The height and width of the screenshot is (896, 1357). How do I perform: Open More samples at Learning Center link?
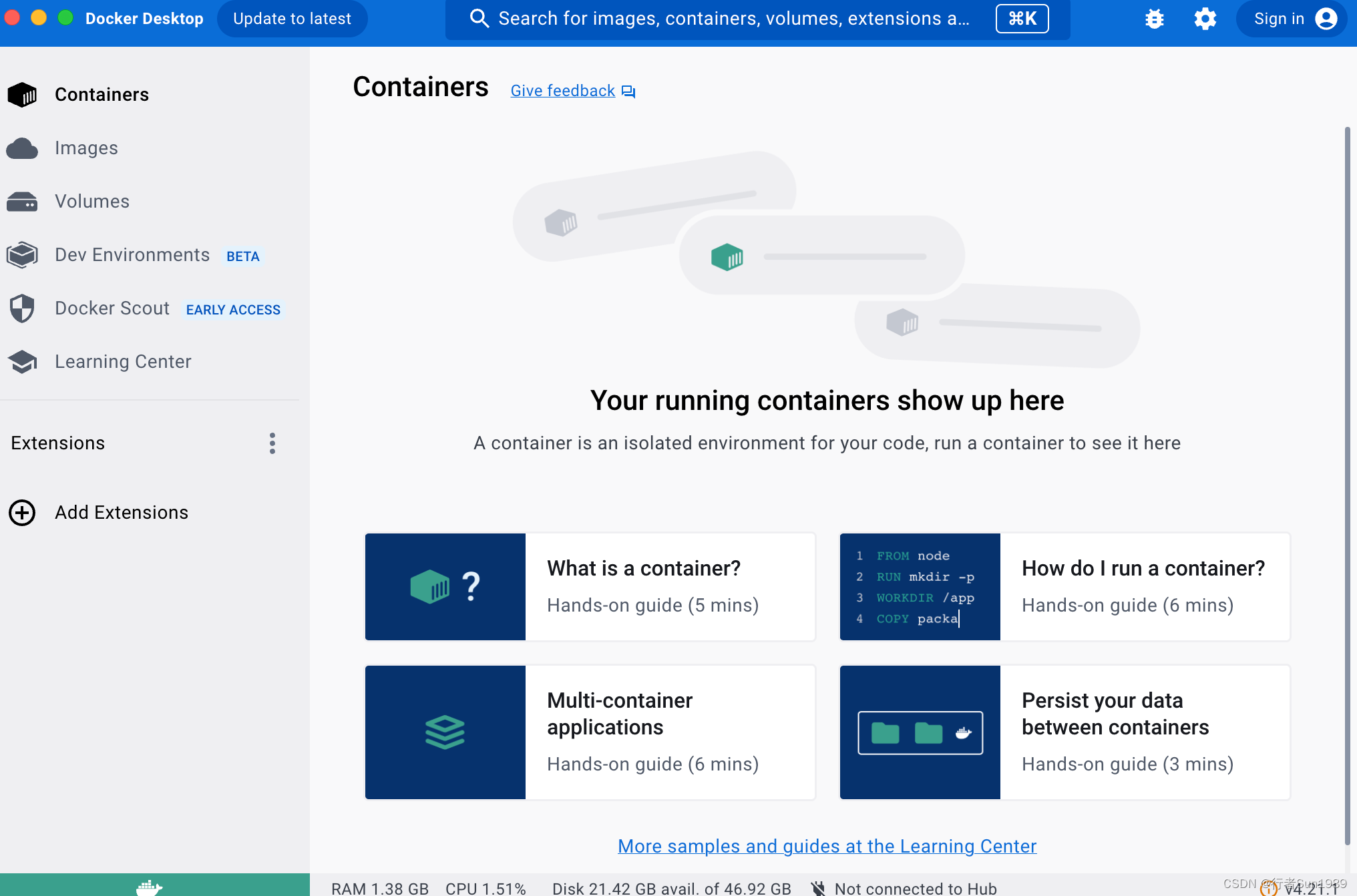point(827,847)
